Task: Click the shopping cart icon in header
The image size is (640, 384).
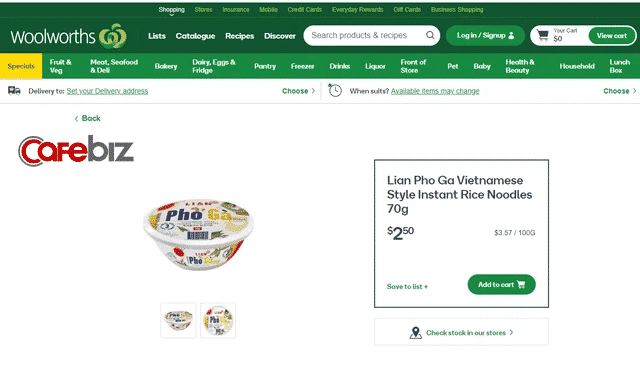Action: pos(542,35)
